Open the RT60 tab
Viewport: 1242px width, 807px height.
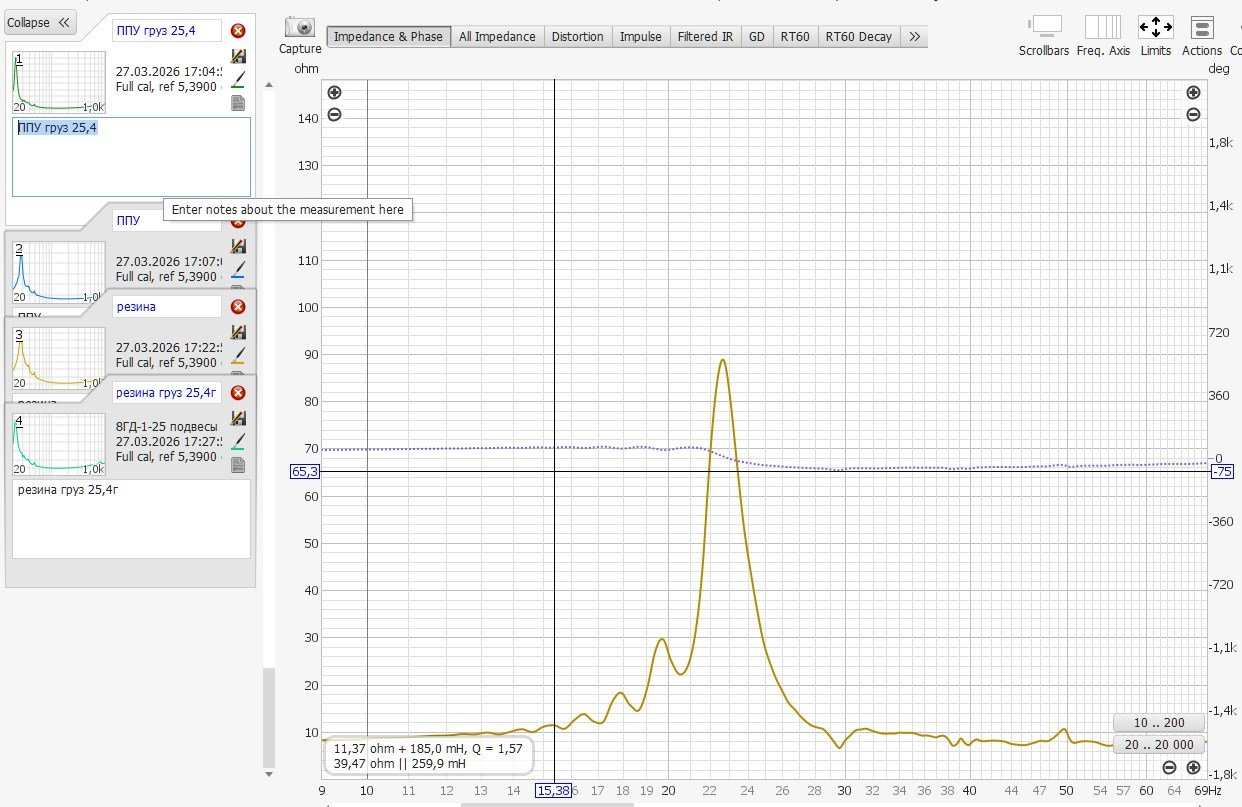795,37
